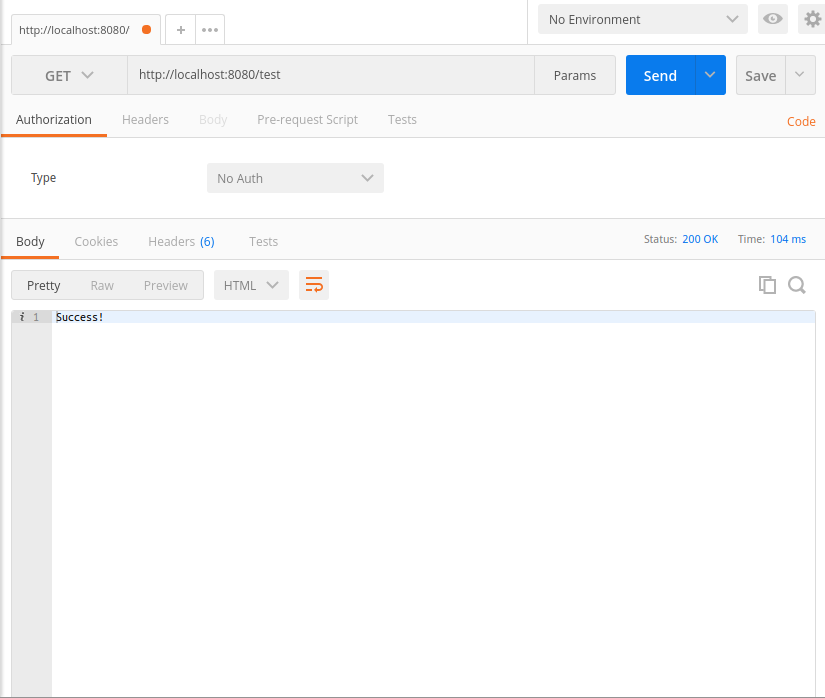The width and height of the screenshot is (825, 698).
Task: Open the manage environments gear icon
Action: click(x=813, y=19)
